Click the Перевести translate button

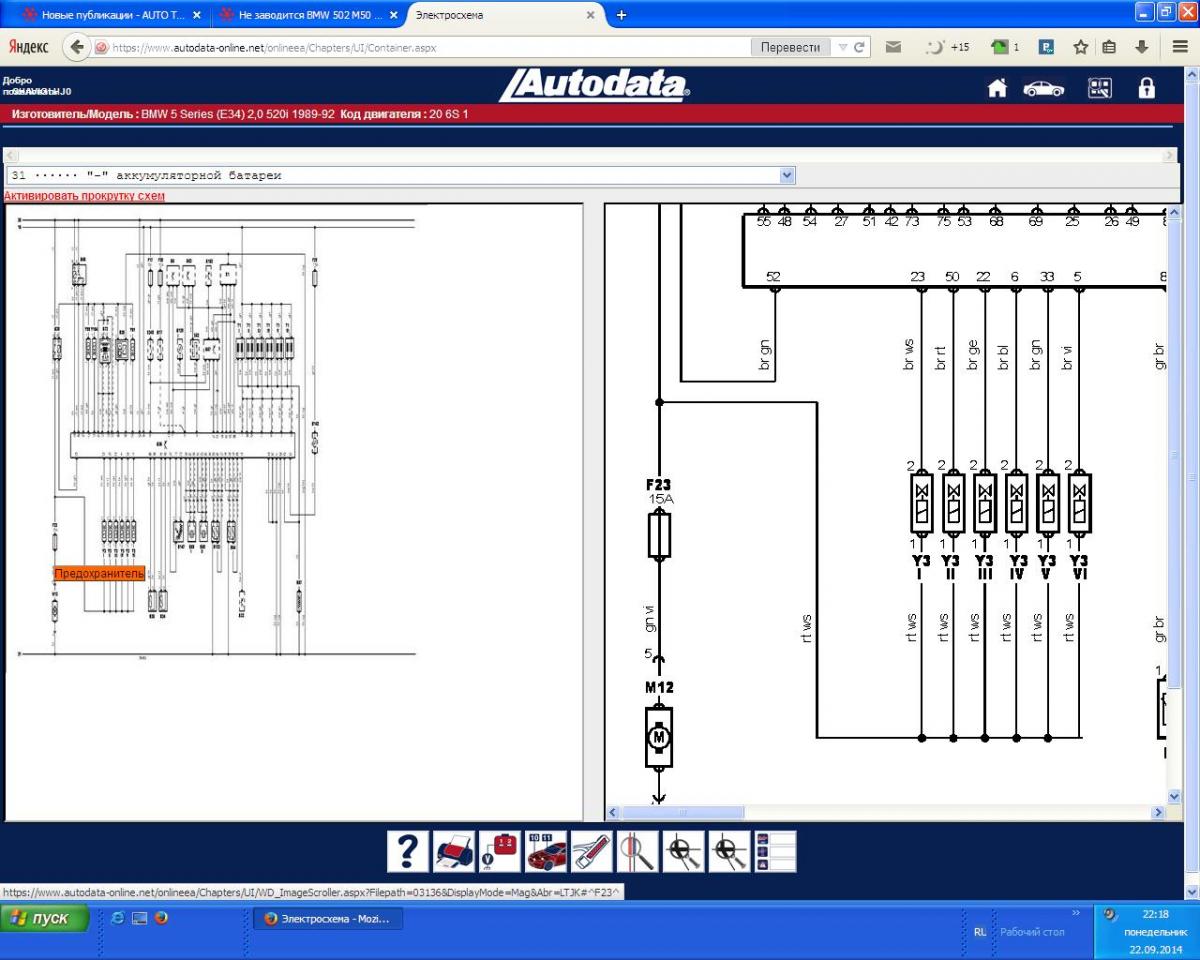pyautogui.click(x=790, y=47)
